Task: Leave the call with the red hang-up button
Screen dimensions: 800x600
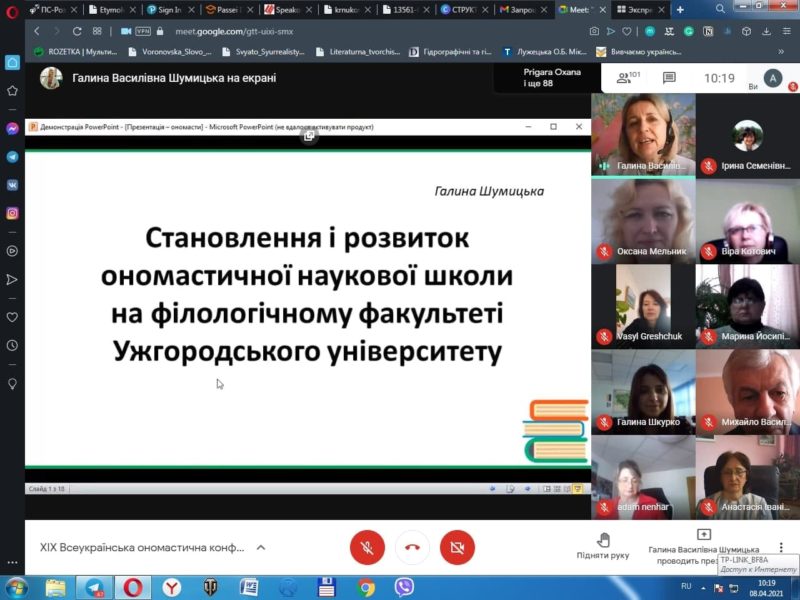Action: coord(410,548)
